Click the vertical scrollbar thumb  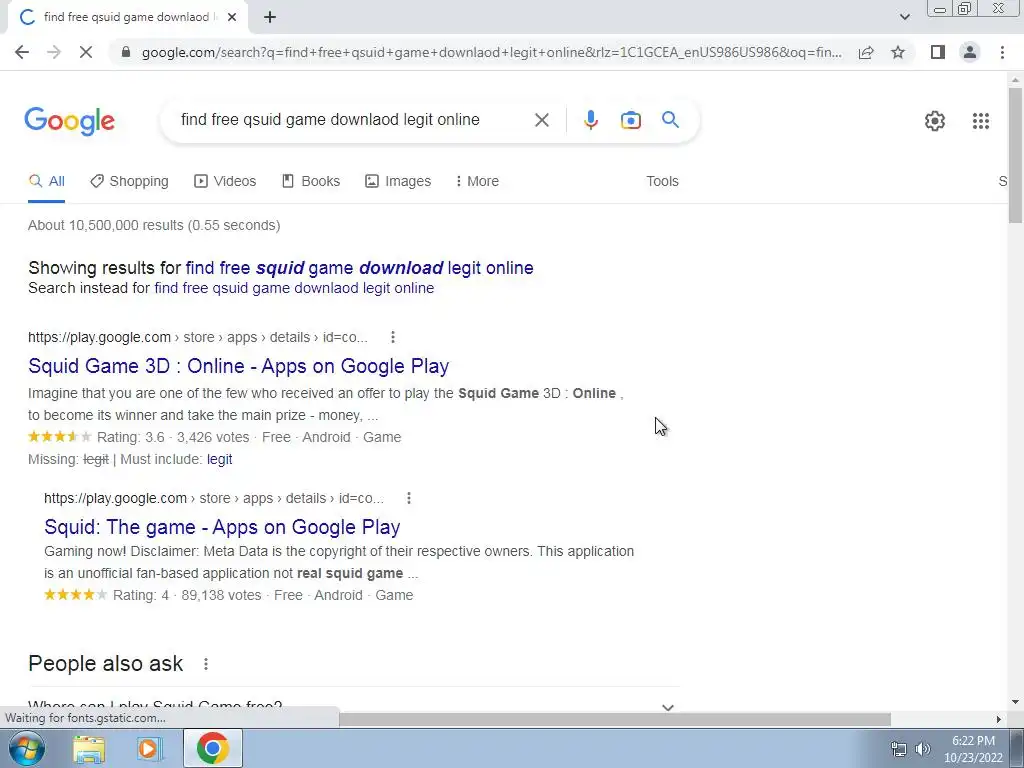click(1015, 153)
